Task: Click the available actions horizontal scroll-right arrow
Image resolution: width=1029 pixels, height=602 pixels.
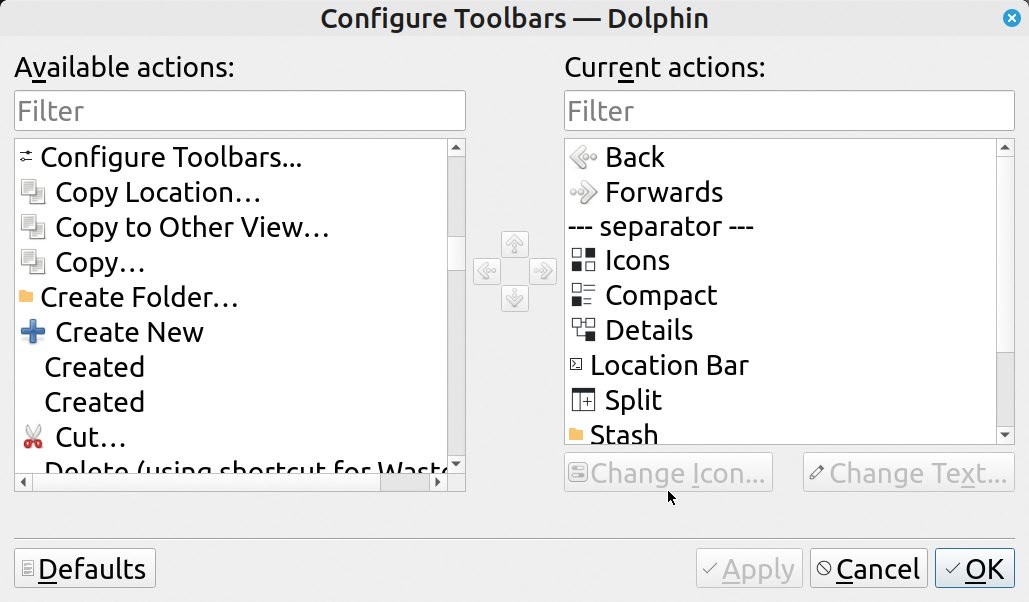Action: [x=438, y=483]
